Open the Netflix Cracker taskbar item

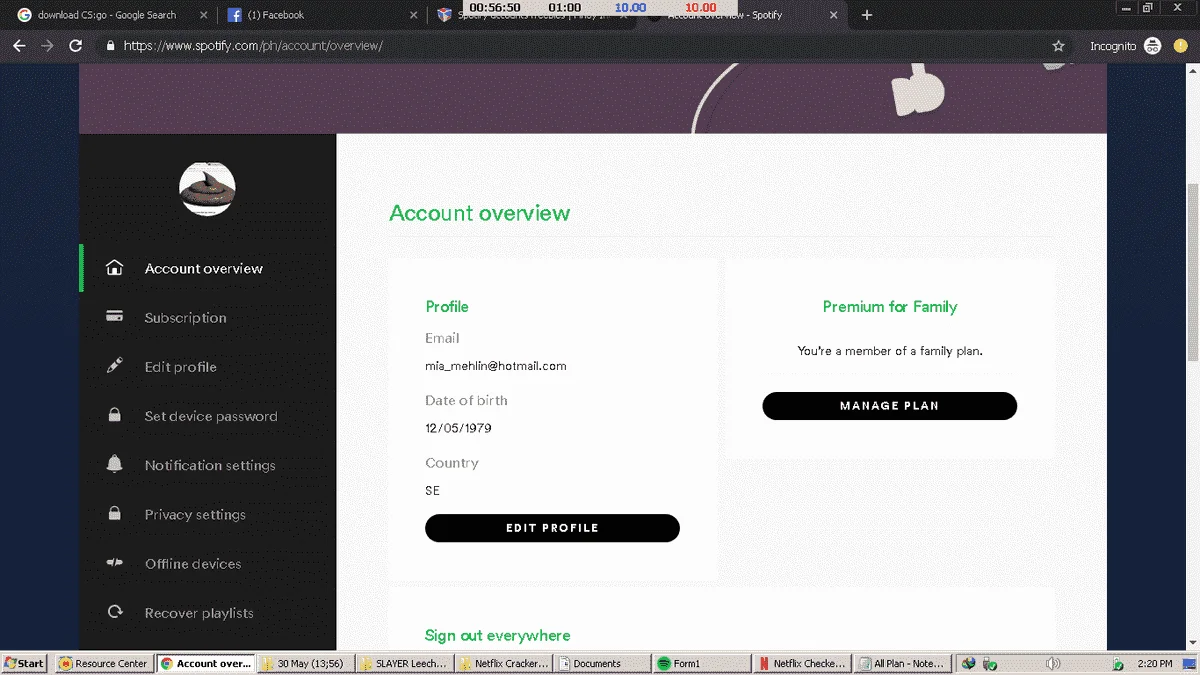504,663
